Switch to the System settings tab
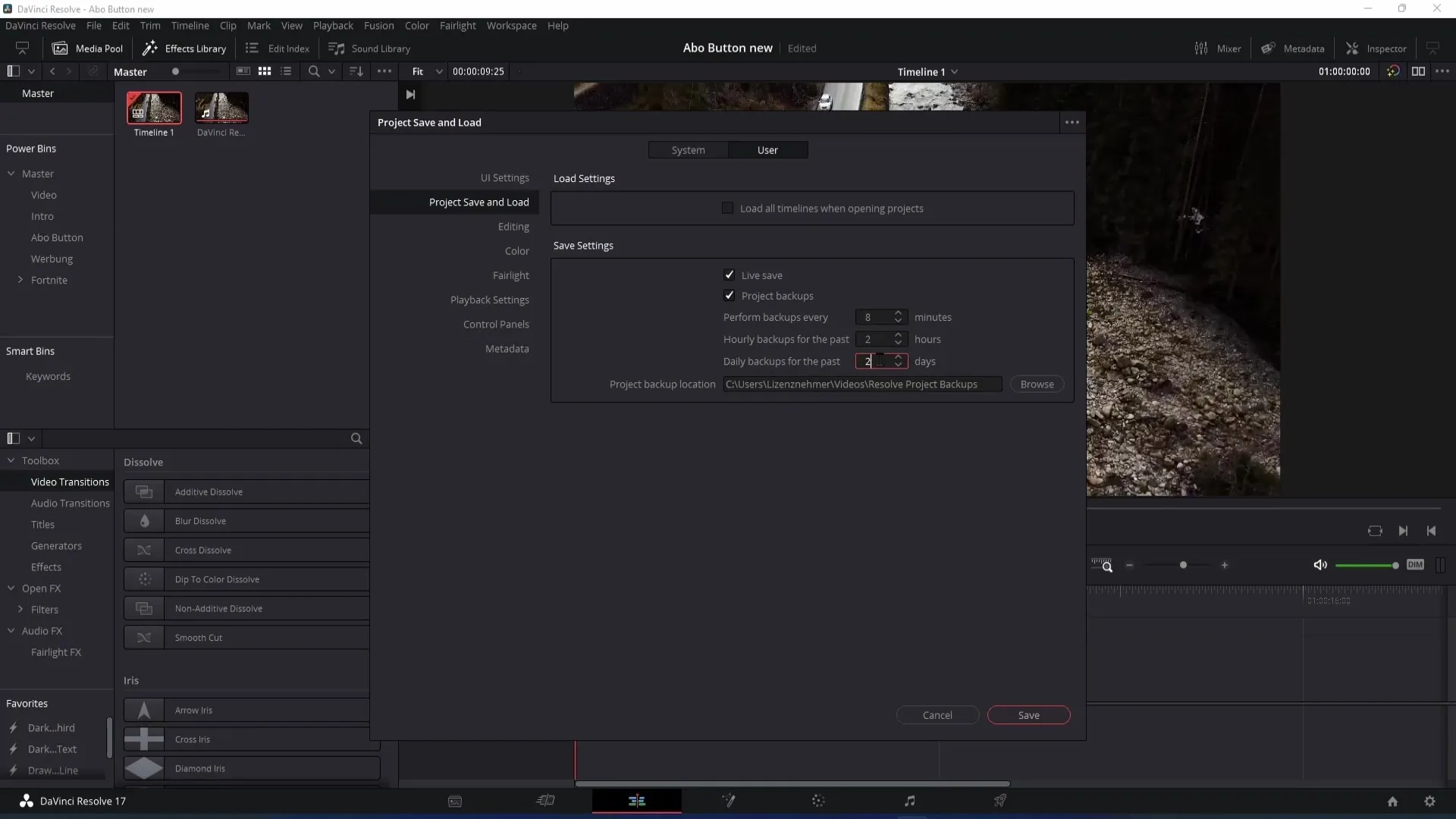The height and width of the screenshot is (819, 1456). point(689,150)
